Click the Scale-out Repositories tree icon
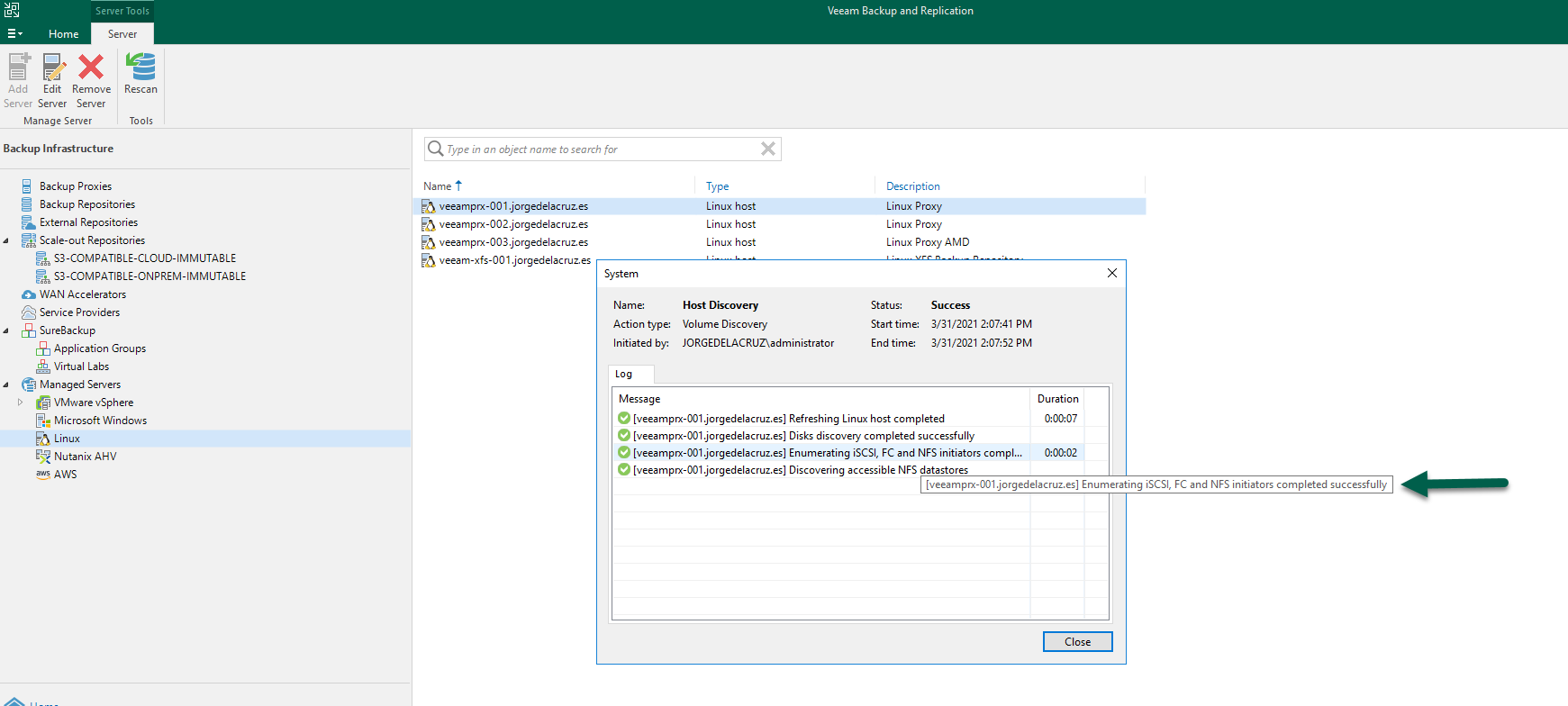The image size is (1568, 706). (28, 240)
